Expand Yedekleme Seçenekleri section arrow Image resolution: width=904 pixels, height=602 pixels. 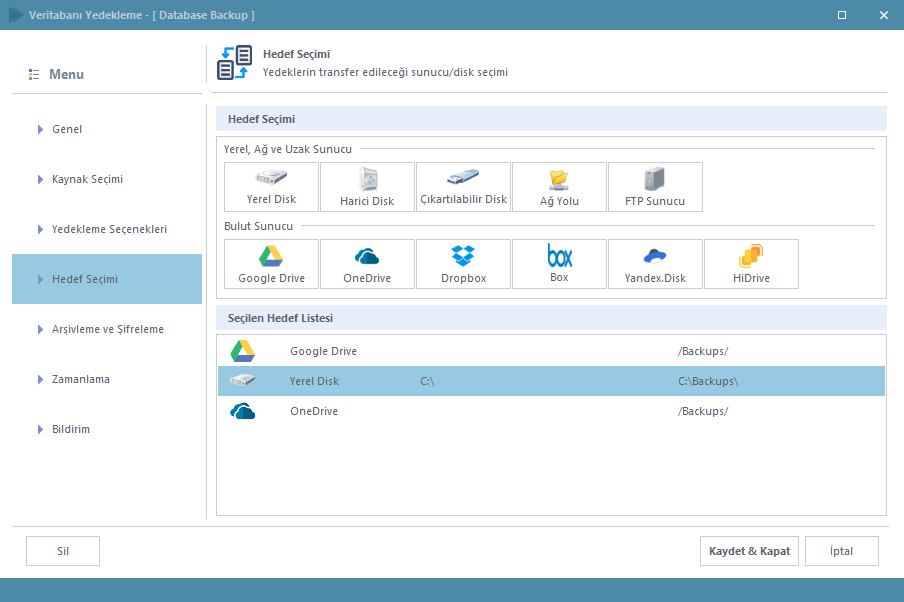41,229
